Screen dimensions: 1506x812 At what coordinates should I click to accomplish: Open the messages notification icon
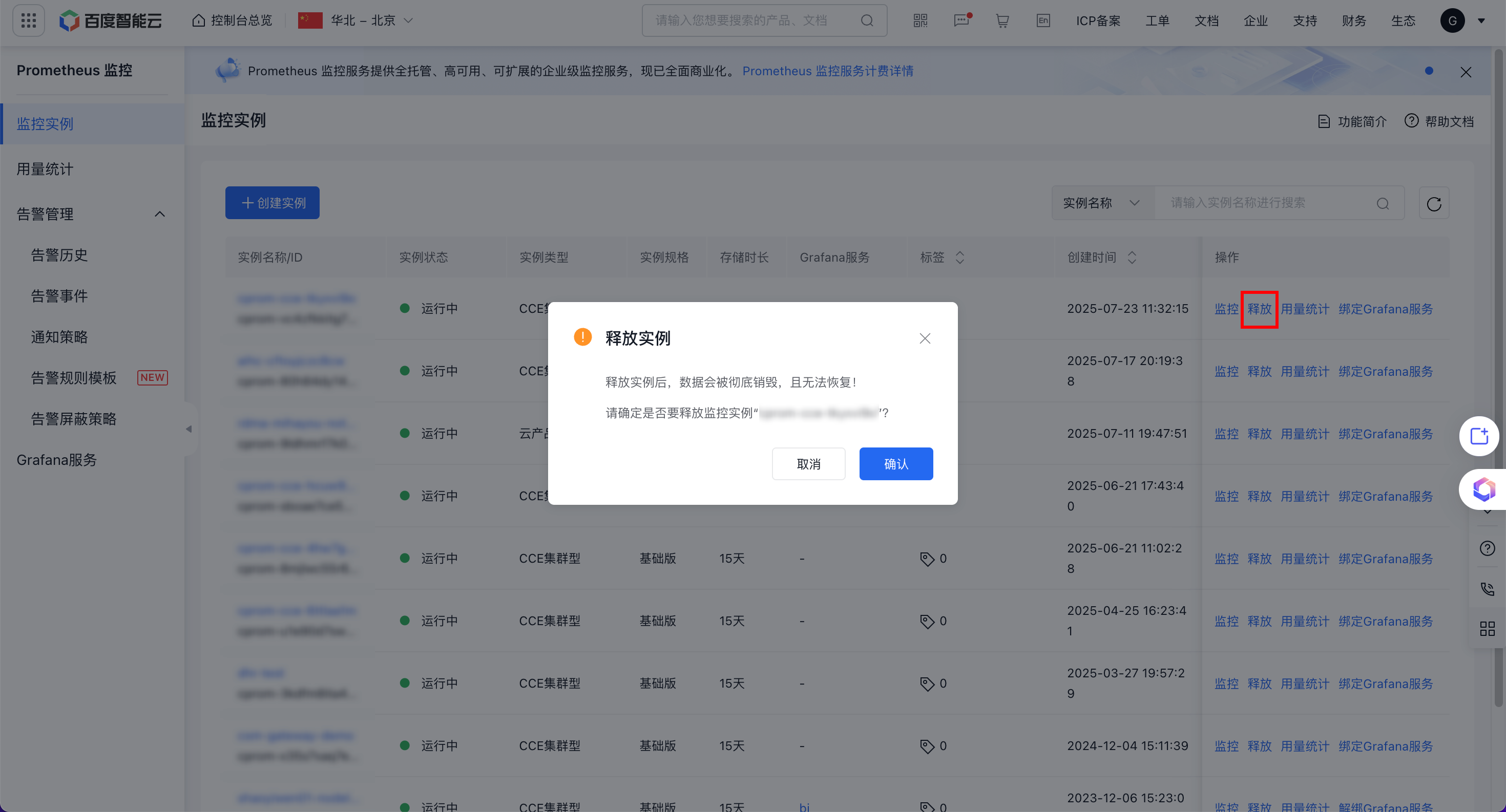[x=961, y=20]
